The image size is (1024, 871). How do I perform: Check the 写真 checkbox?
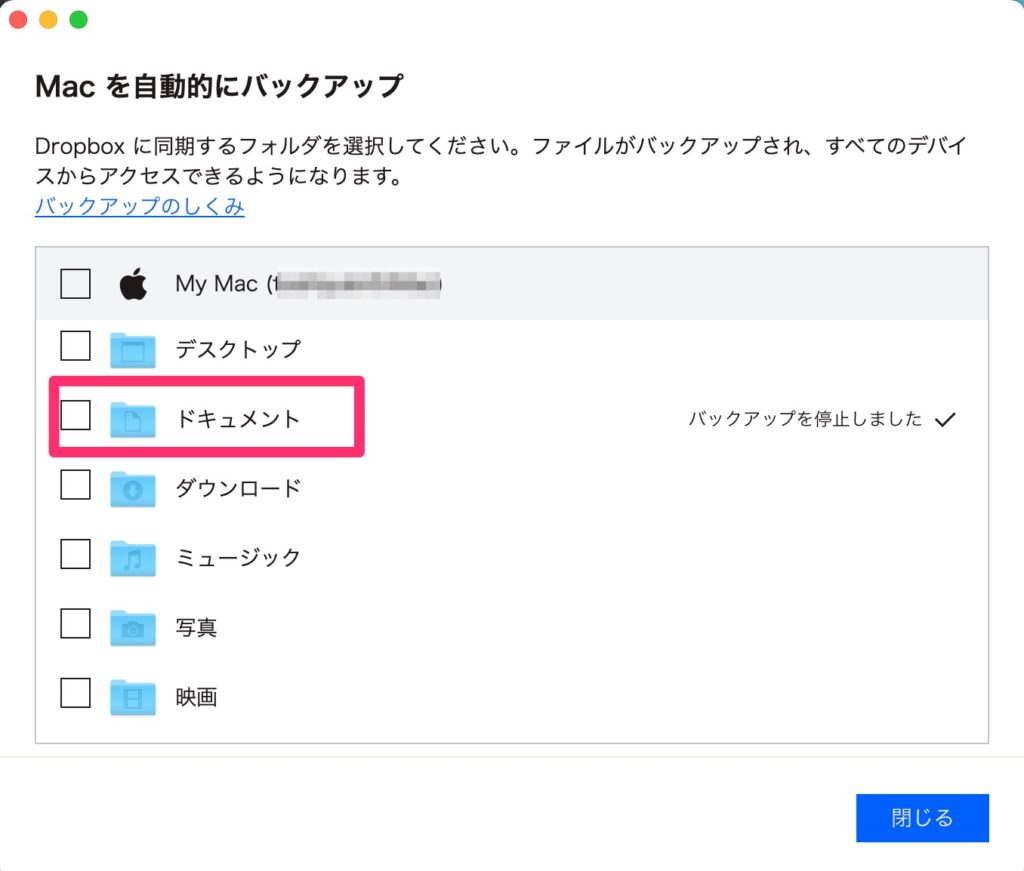click(76, 623)
